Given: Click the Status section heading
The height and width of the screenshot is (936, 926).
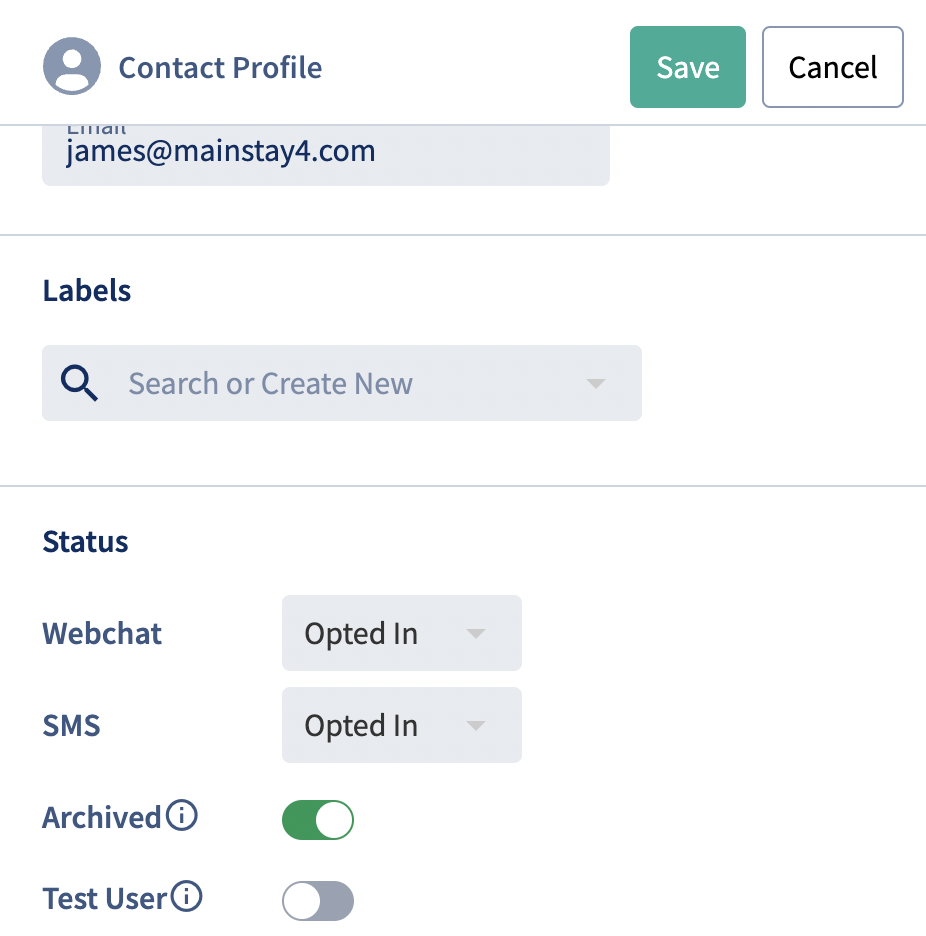Looking at the screenshot, I should tap(85, 542).
